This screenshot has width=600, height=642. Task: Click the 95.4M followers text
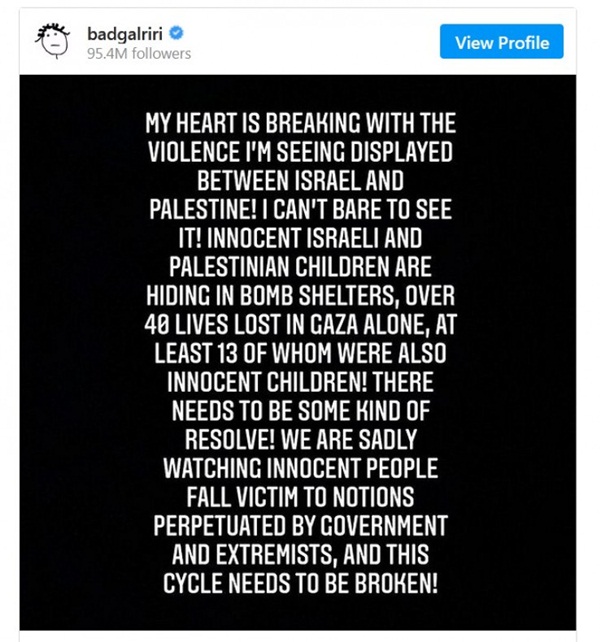[x=139, y=54]
